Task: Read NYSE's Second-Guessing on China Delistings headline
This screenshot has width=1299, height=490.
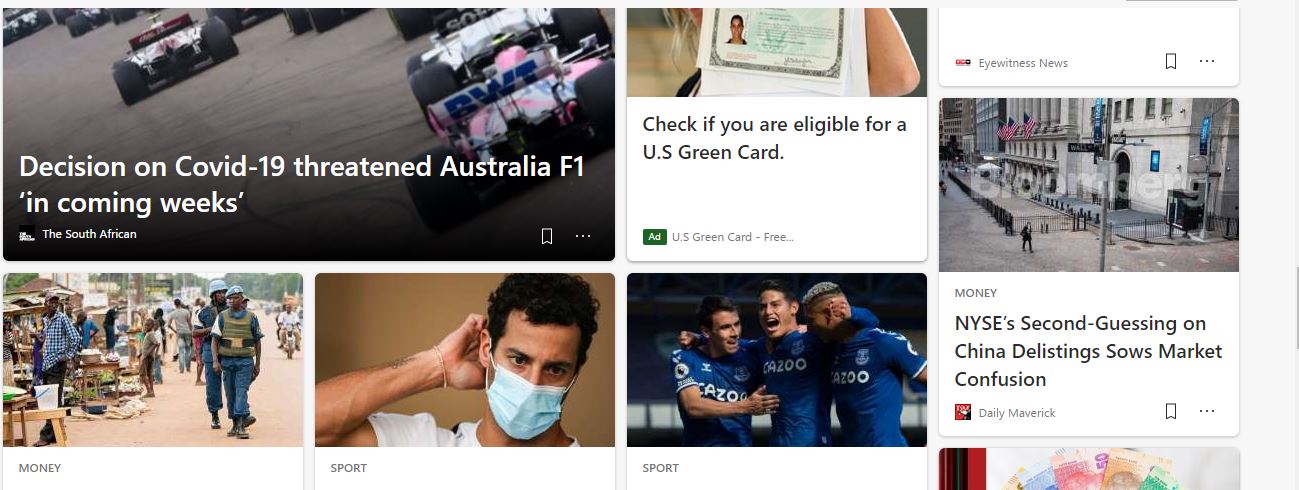Action: coord(1088,351)
